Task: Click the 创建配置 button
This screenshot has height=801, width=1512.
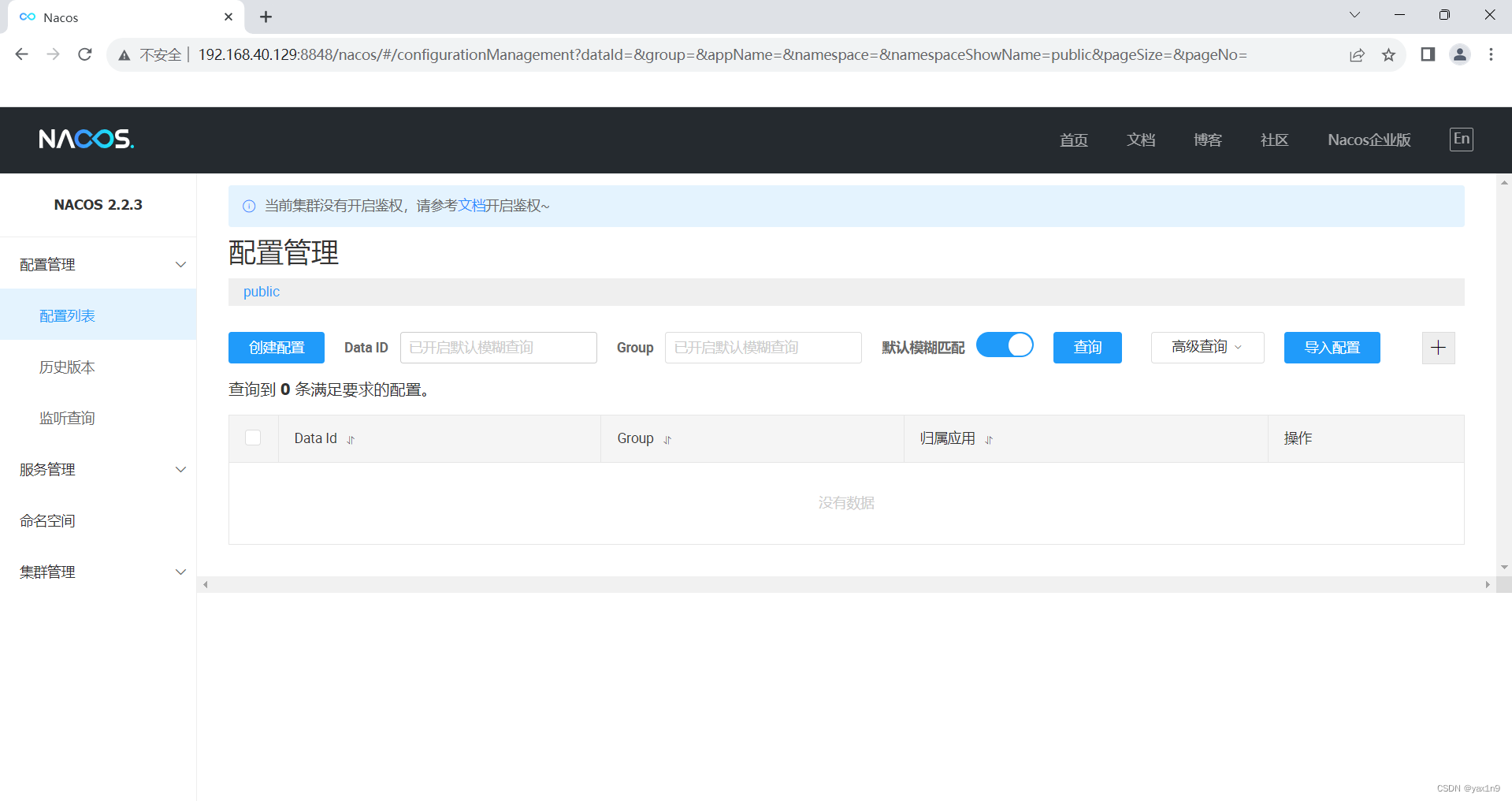Action: click(x=276, y=347)
